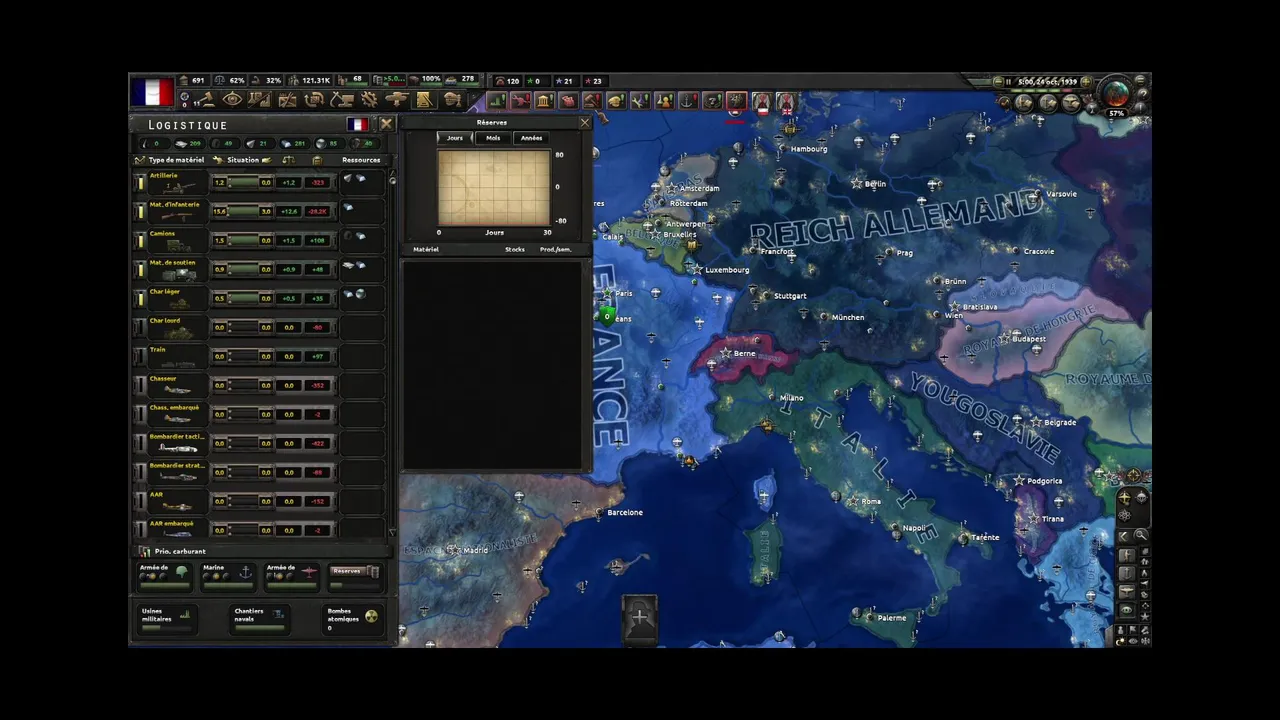Click the plus icon at bottom of map
Image resolution: width=1280 pixels, height=720 pixels.
click(640, 617)
